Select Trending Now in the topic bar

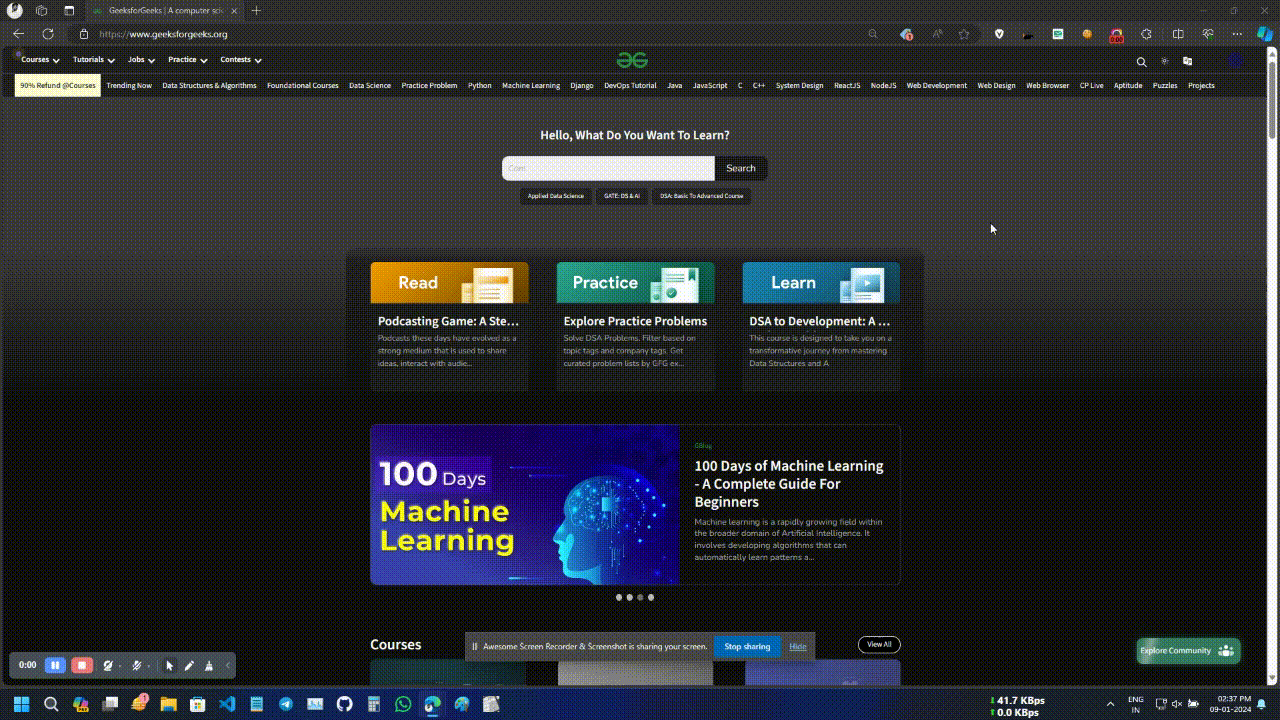129,86
